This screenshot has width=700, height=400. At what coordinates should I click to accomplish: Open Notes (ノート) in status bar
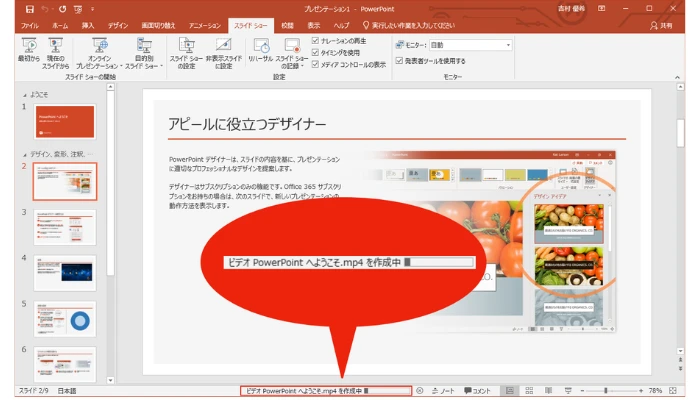pos(443,391)
